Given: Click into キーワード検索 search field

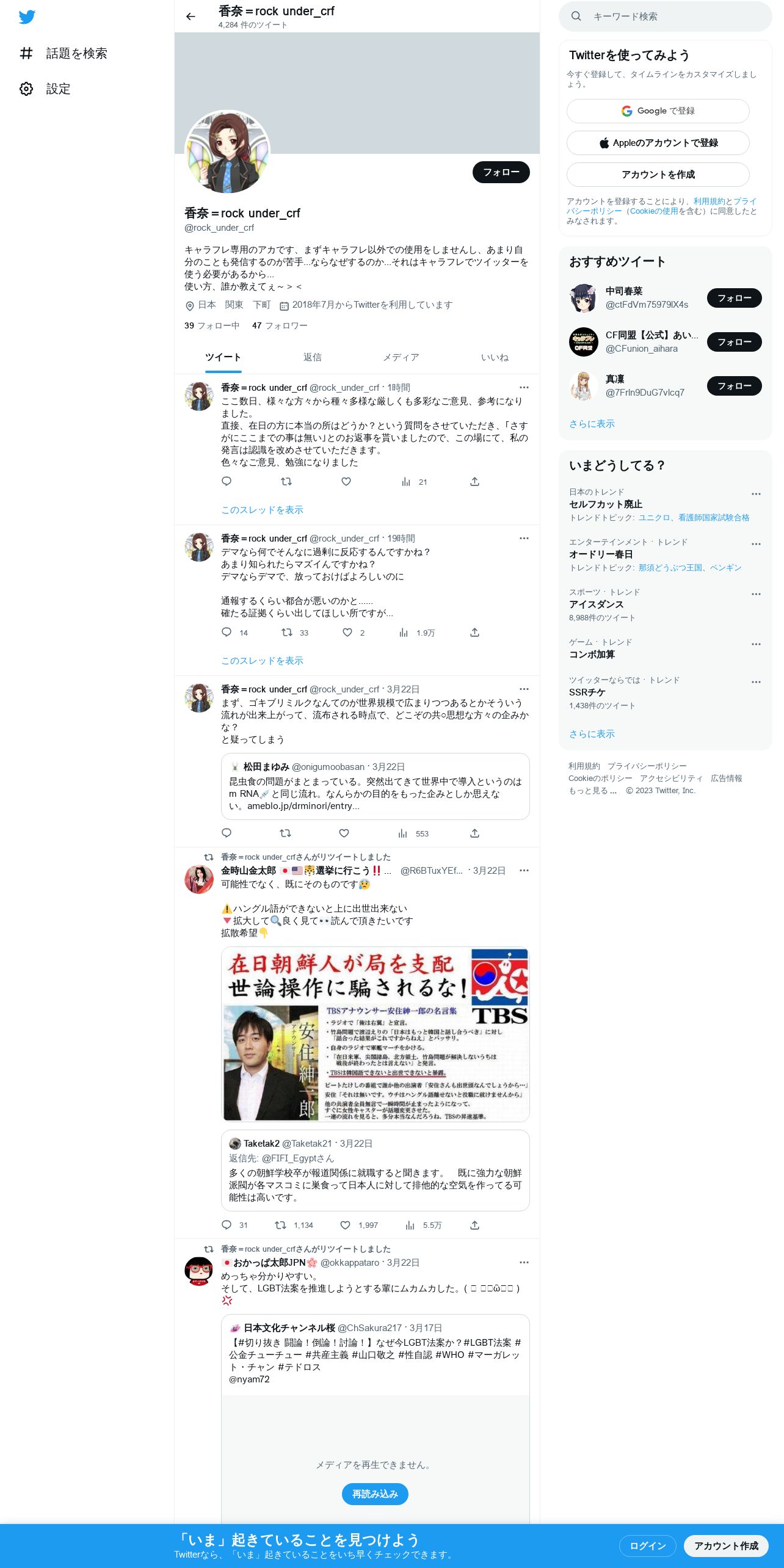Looking at the screenshot, I should [666, 16].
